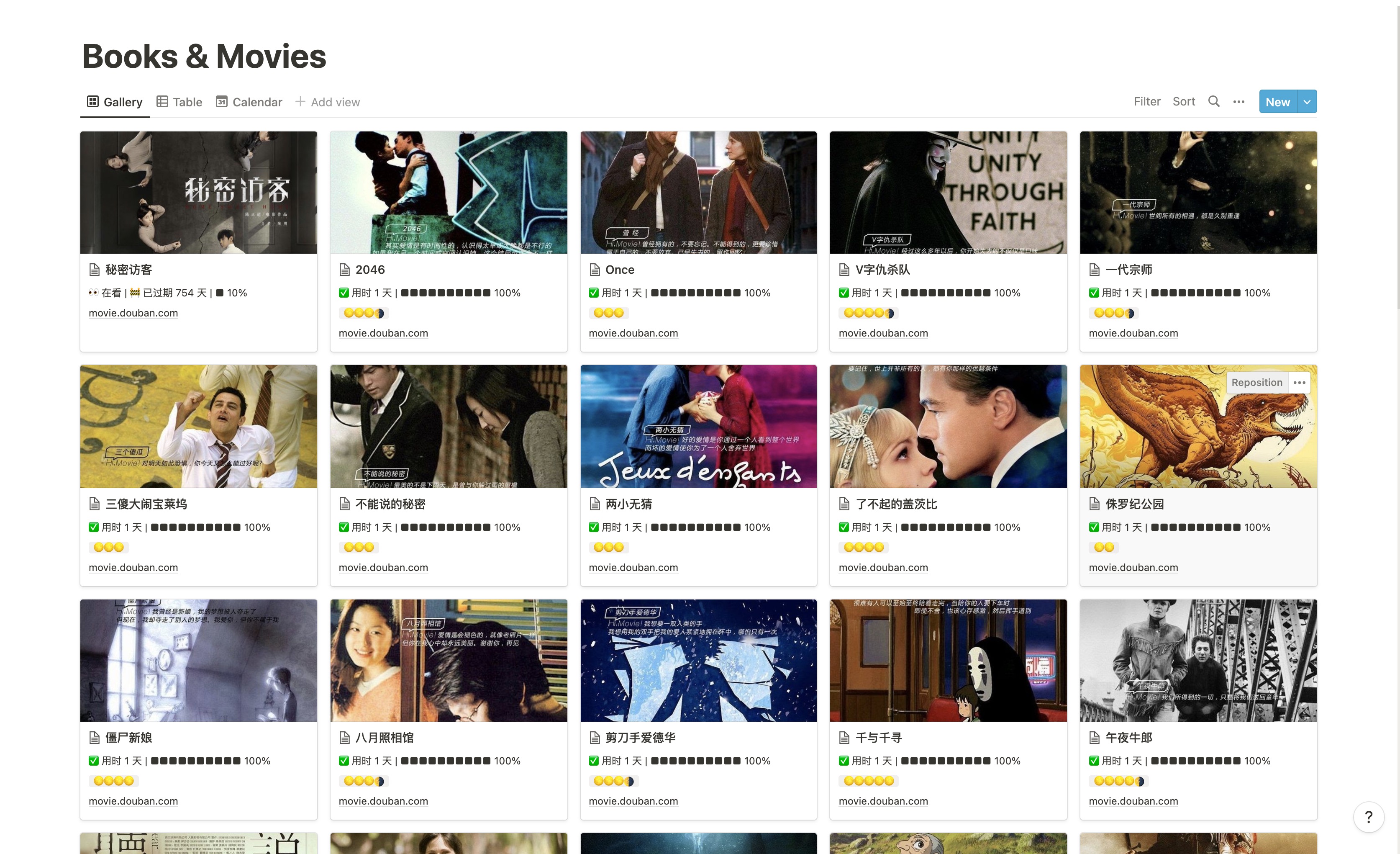1400x854 pixels.
Task: Click the green checkmark on 僵尸新娘 card
Action: pos(94,761)
